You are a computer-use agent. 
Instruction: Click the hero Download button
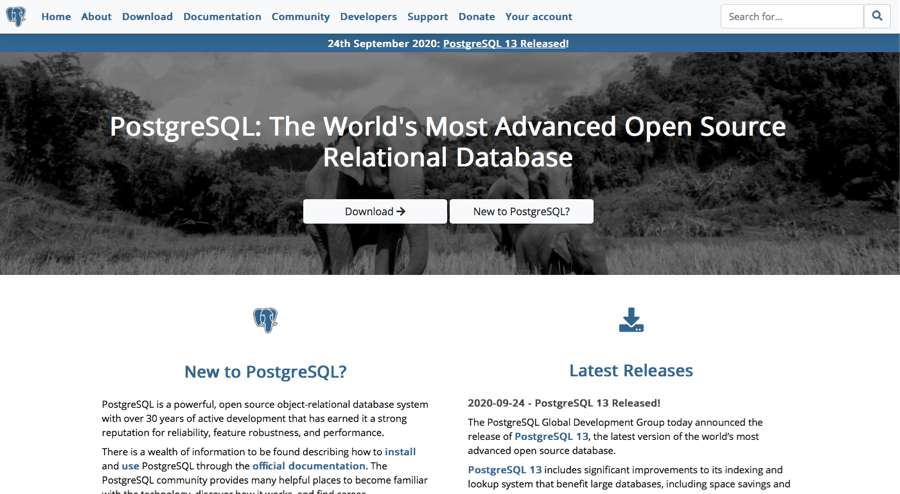tap(375, 211)
